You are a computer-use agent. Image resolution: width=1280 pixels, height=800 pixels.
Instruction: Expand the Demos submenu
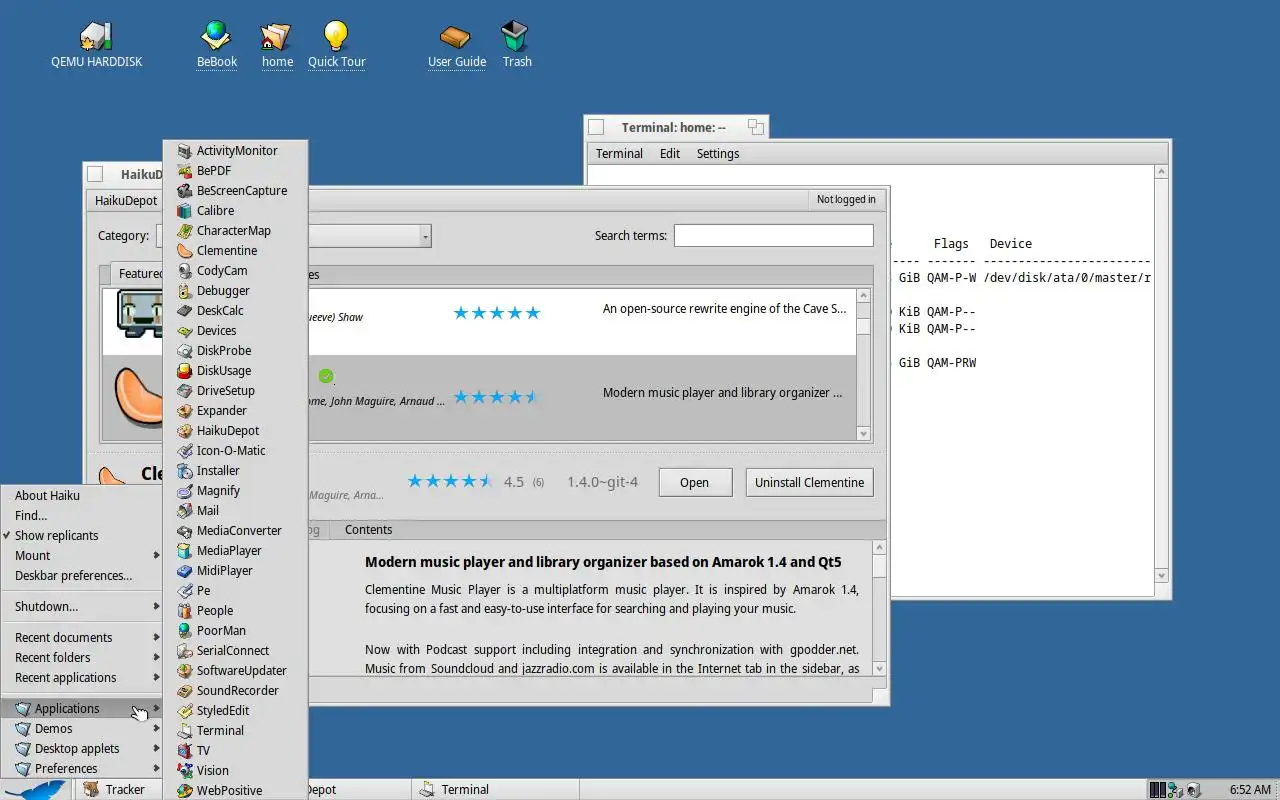click(82, 728)
